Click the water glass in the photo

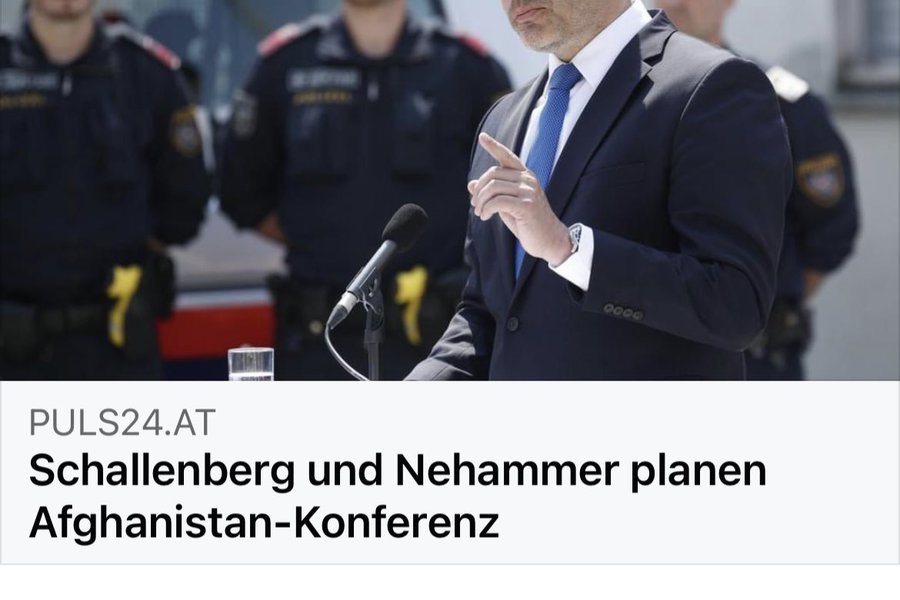pos(251,363)
